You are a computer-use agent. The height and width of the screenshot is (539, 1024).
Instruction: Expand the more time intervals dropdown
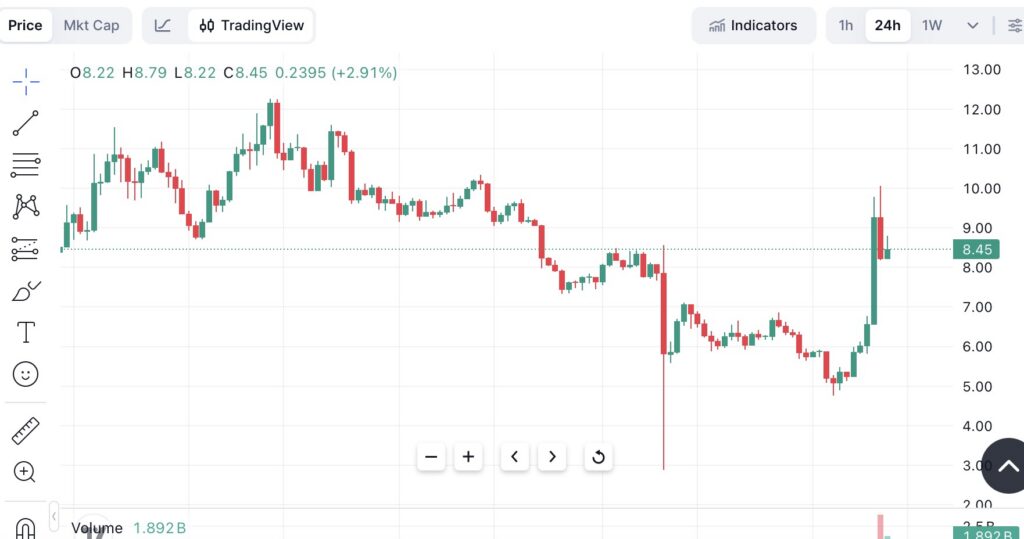pyautogui.click(x=972, y=26)
